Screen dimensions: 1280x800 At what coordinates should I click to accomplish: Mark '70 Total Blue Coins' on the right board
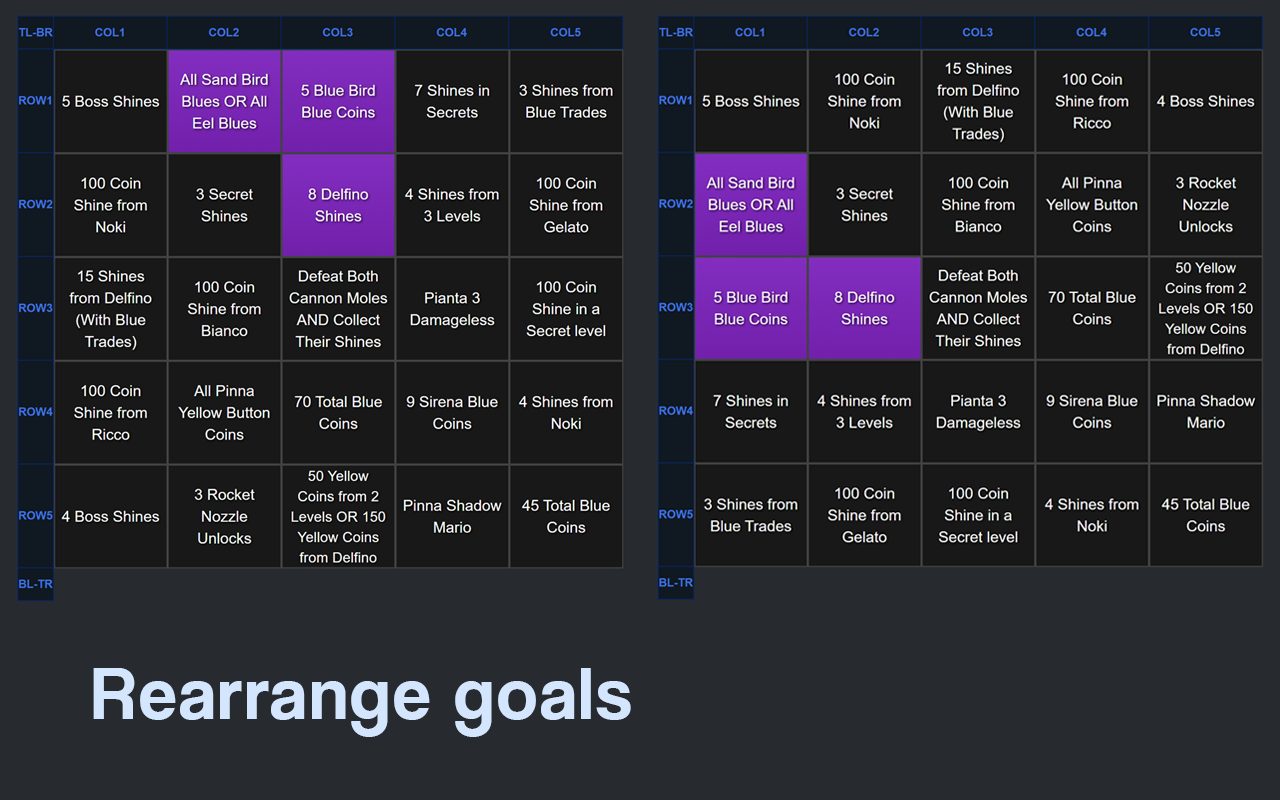1091,308
